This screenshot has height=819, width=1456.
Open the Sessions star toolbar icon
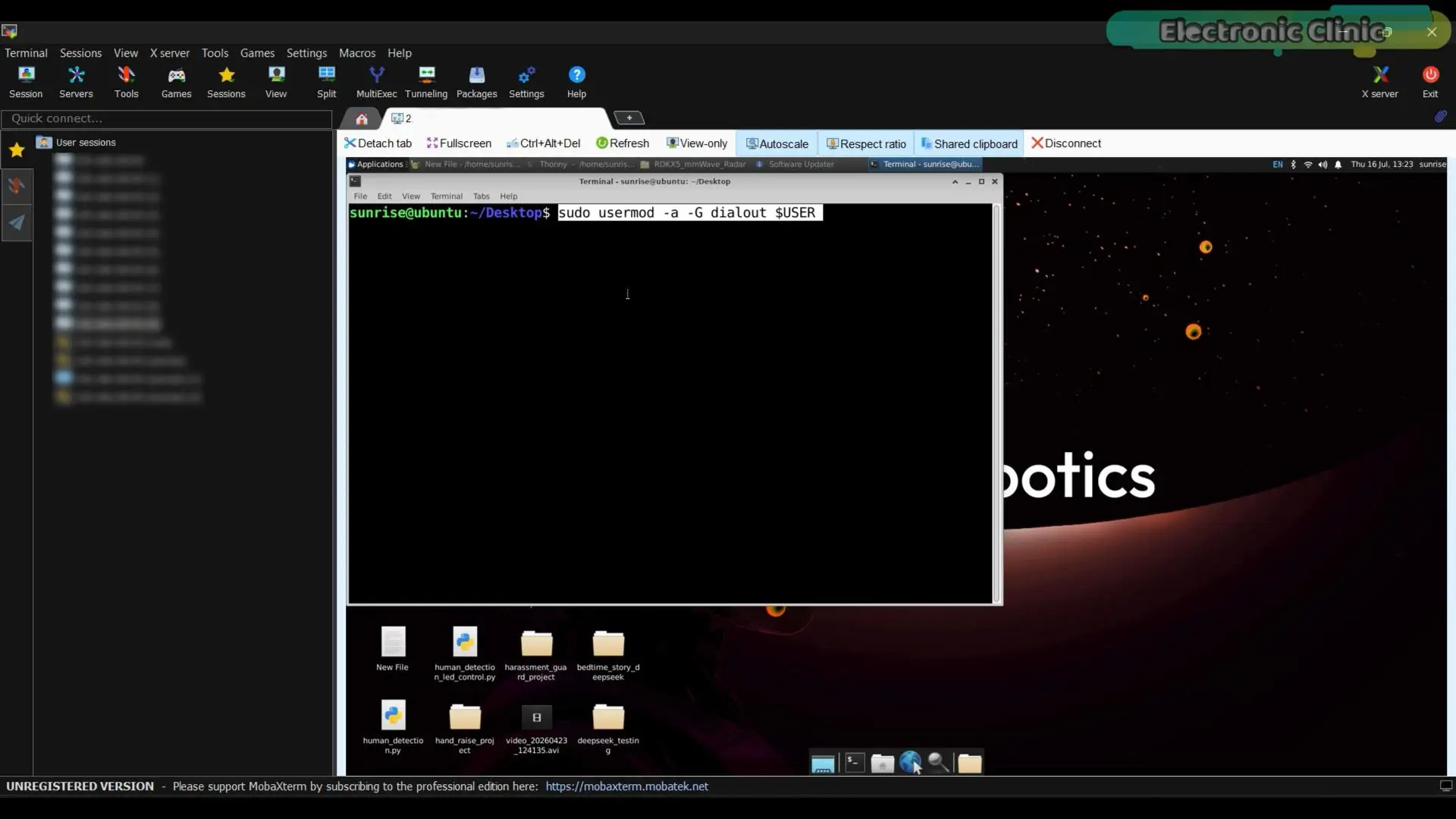pos(226,82)
